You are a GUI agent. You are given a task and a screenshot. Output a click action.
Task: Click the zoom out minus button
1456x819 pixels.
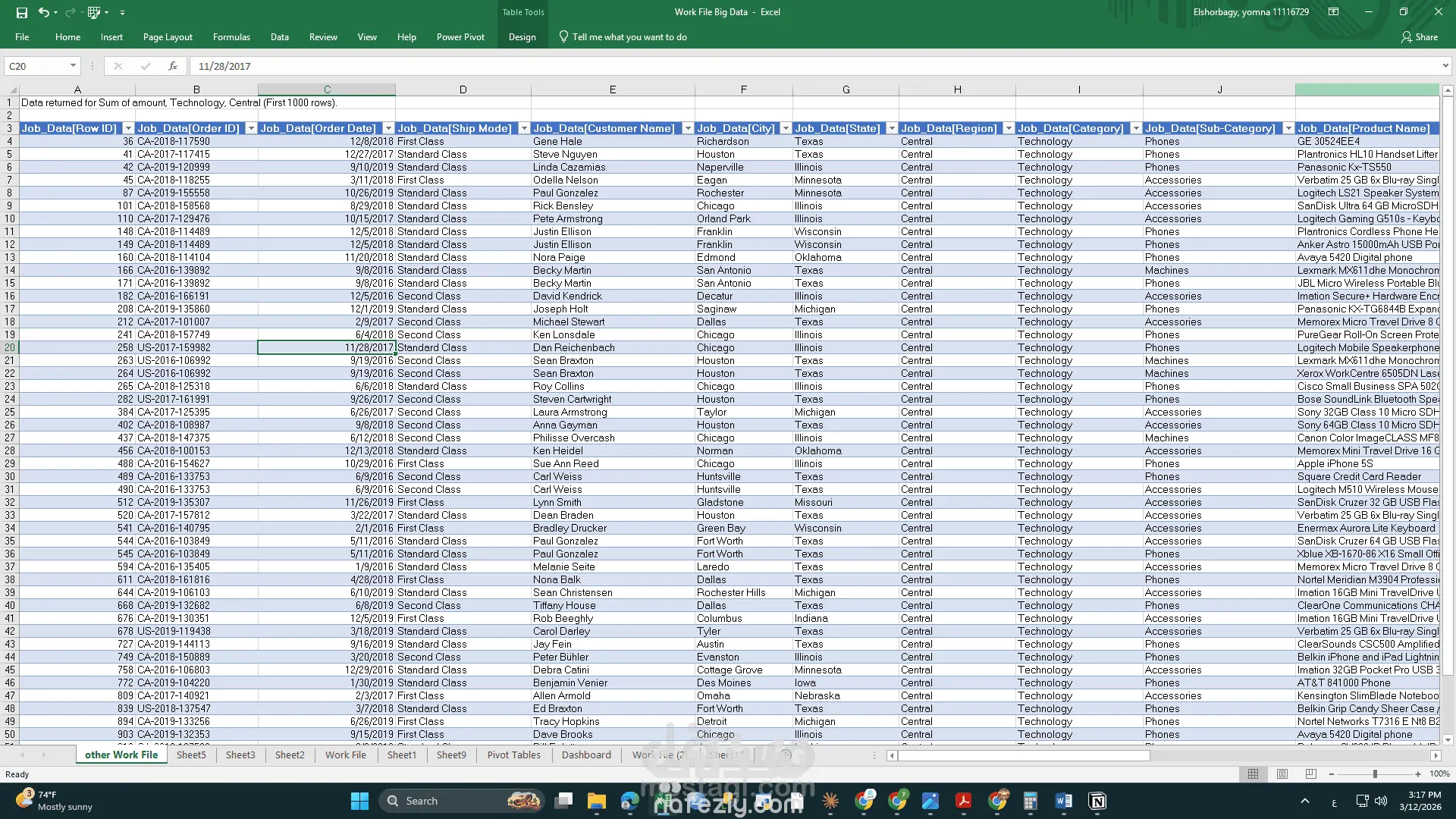[x=1332, y=774]
